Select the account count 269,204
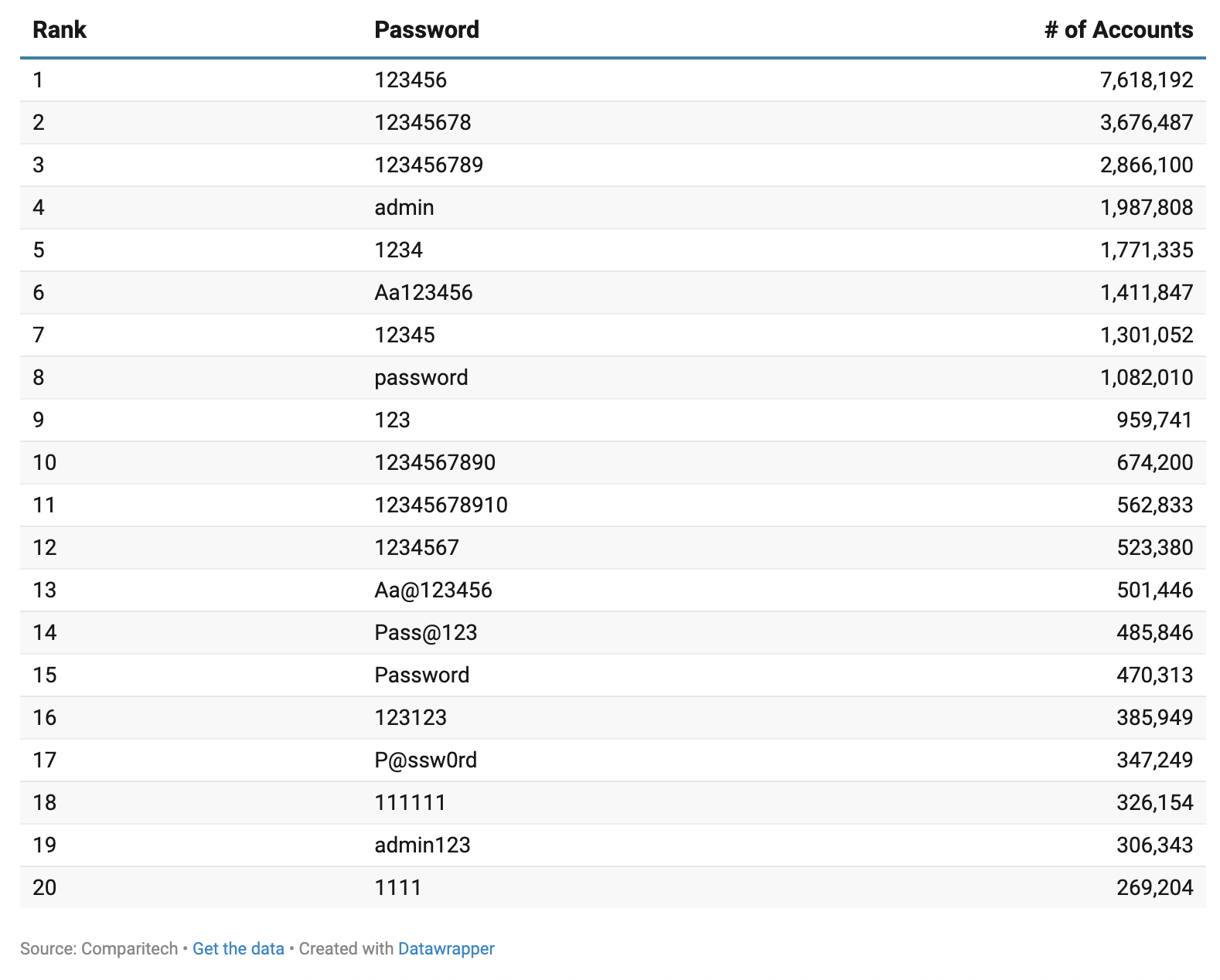 click(1154, 888)
